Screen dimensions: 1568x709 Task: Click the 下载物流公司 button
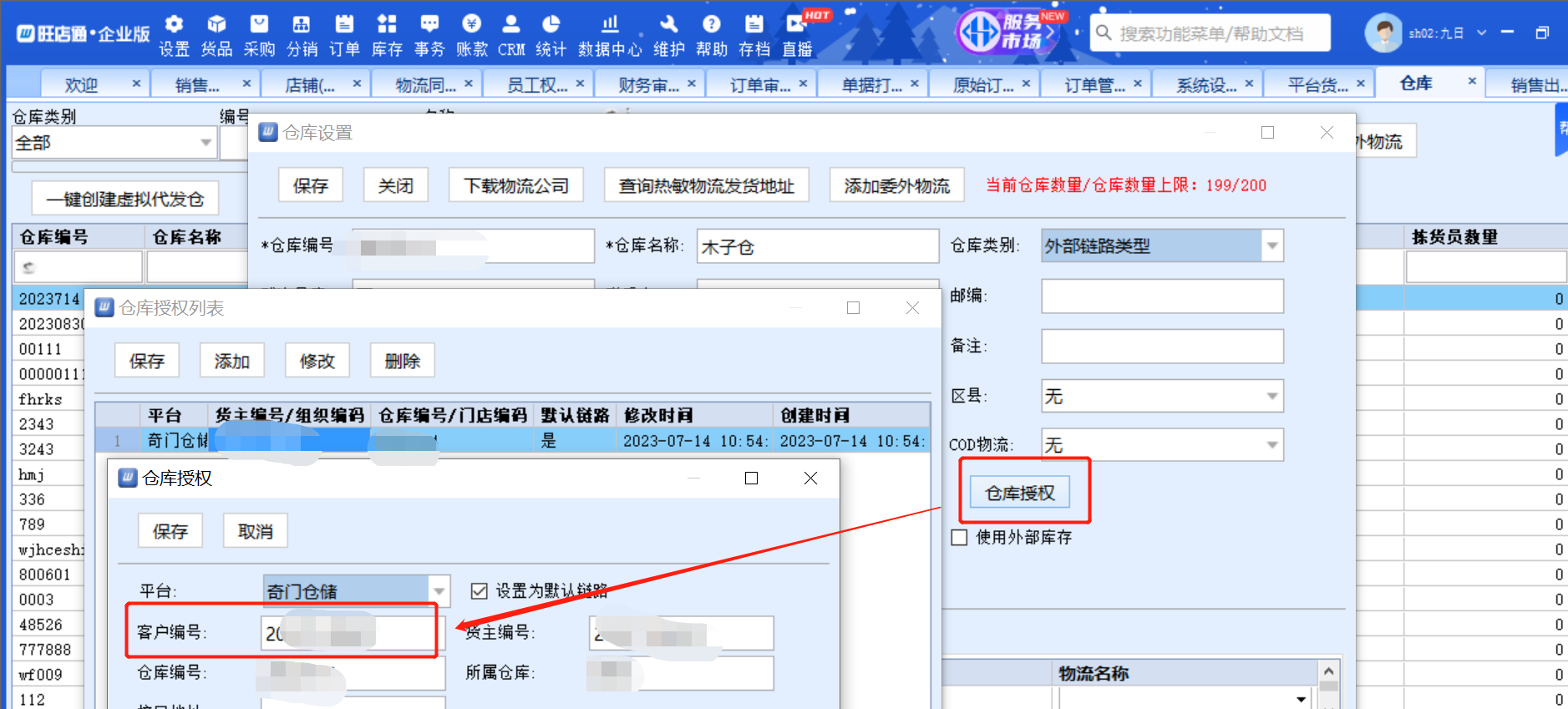tap(516, 185)
